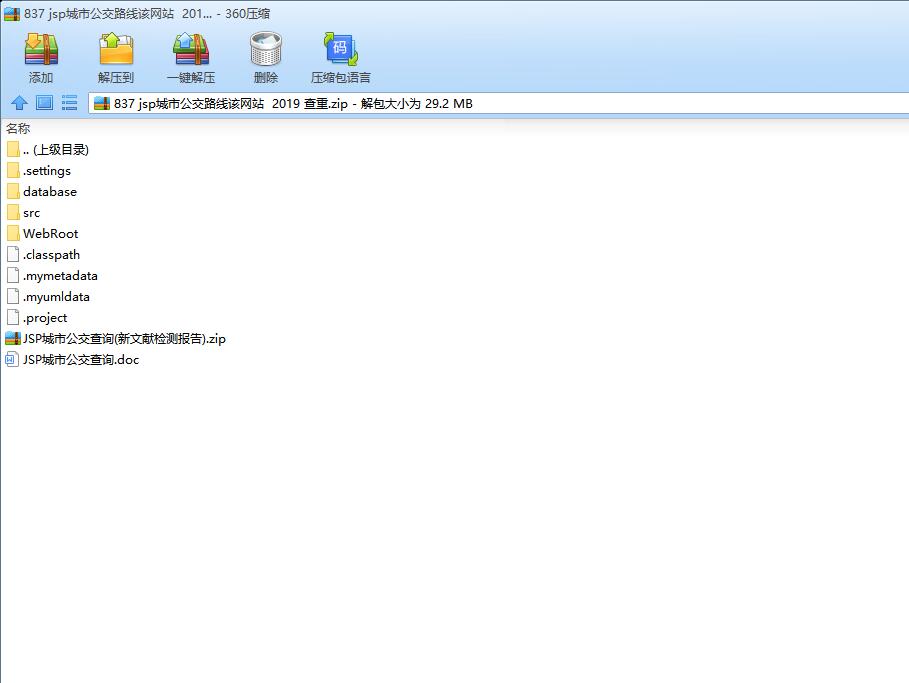Screen dimensions: 909x683
Task: Select the '.. (上级目录)' row text
Action: tap(56, 150)
